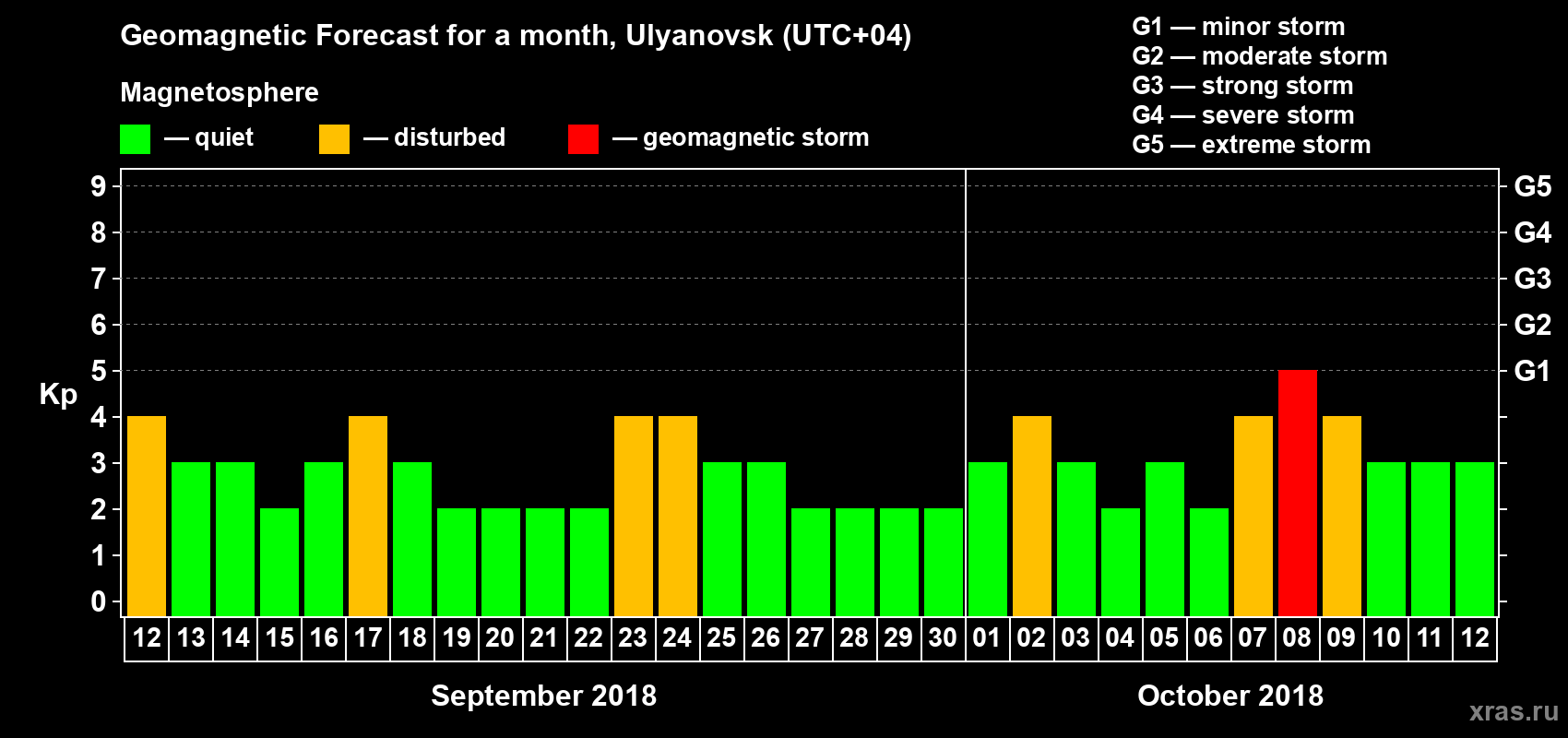Click the orange disturbed legend swatch
1568x738 pixels.
click(x=334, y=139)
